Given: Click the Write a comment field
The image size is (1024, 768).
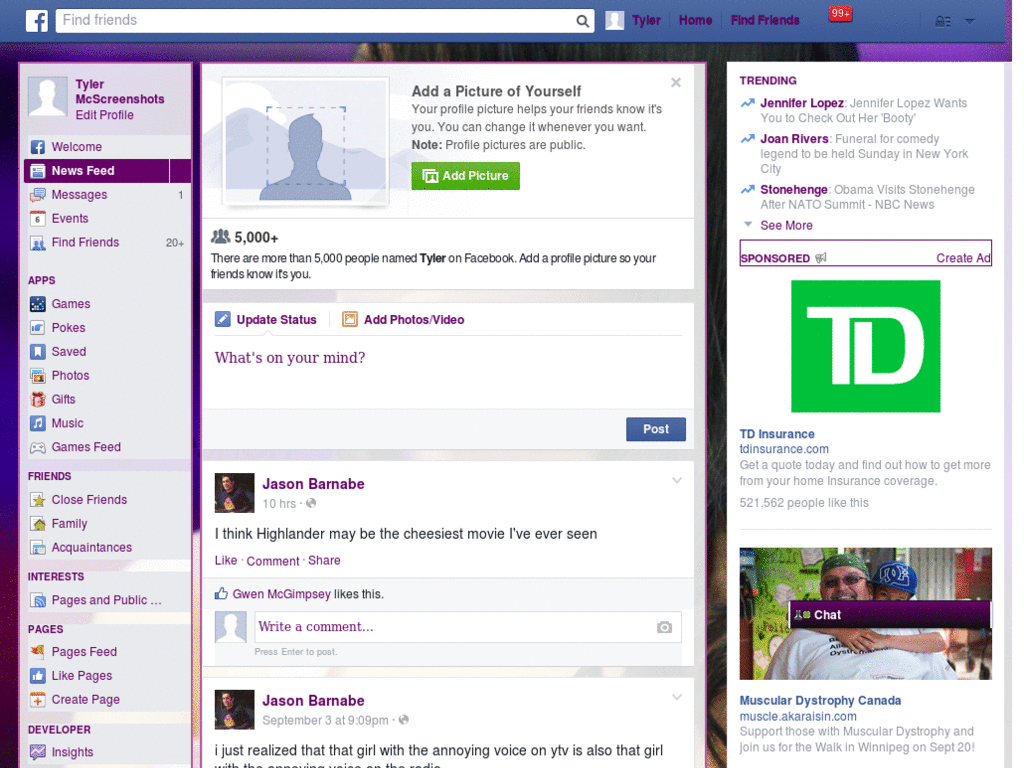Looking at the screenshot, I should (x=456, y=627).
